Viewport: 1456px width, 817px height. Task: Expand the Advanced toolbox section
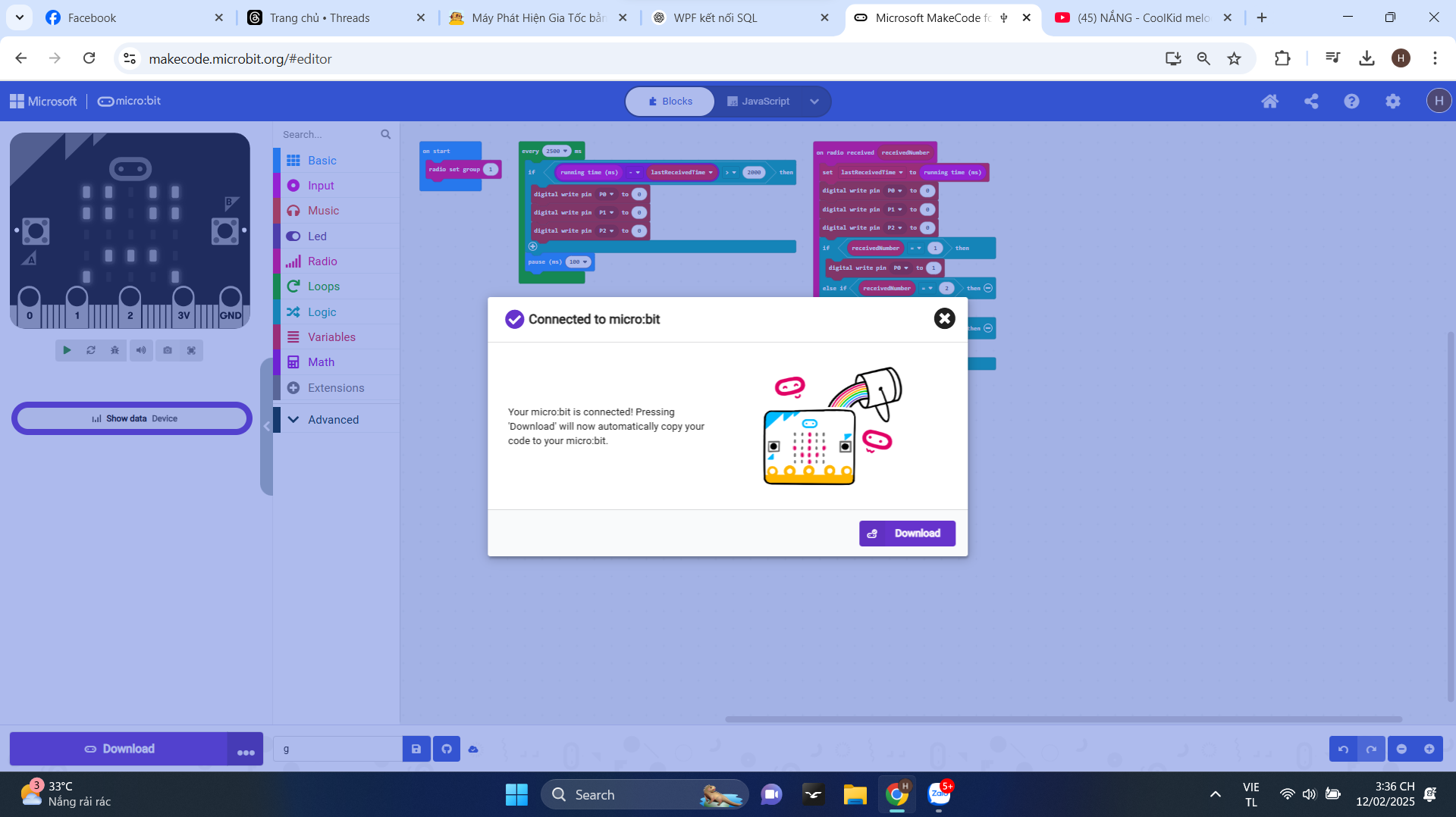pyautogui.click(x=337, y=420)
